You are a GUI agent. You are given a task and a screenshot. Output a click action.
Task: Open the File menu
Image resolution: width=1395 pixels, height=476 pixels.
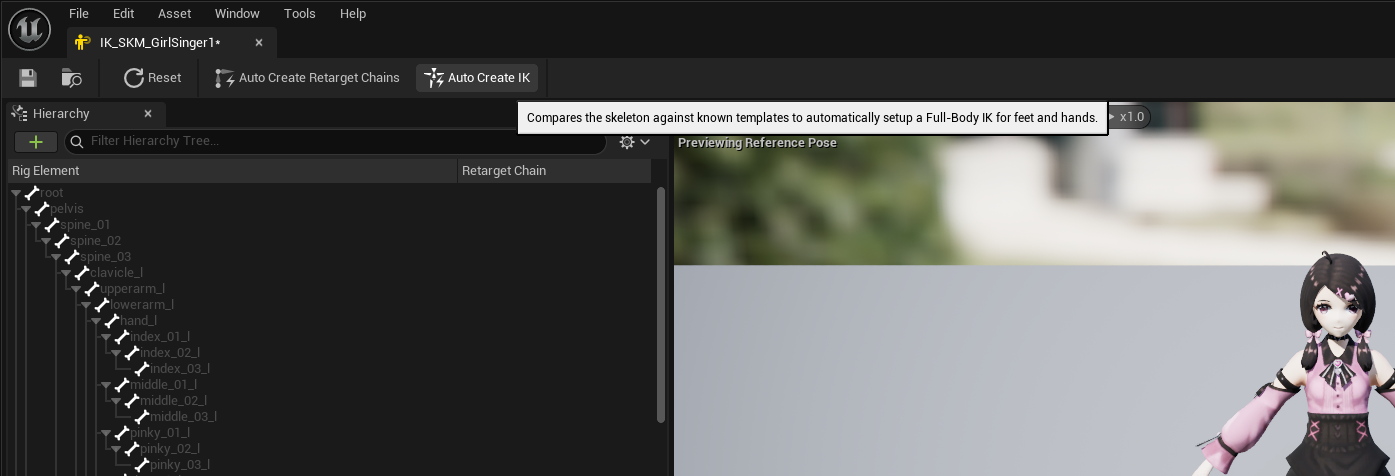79,14
